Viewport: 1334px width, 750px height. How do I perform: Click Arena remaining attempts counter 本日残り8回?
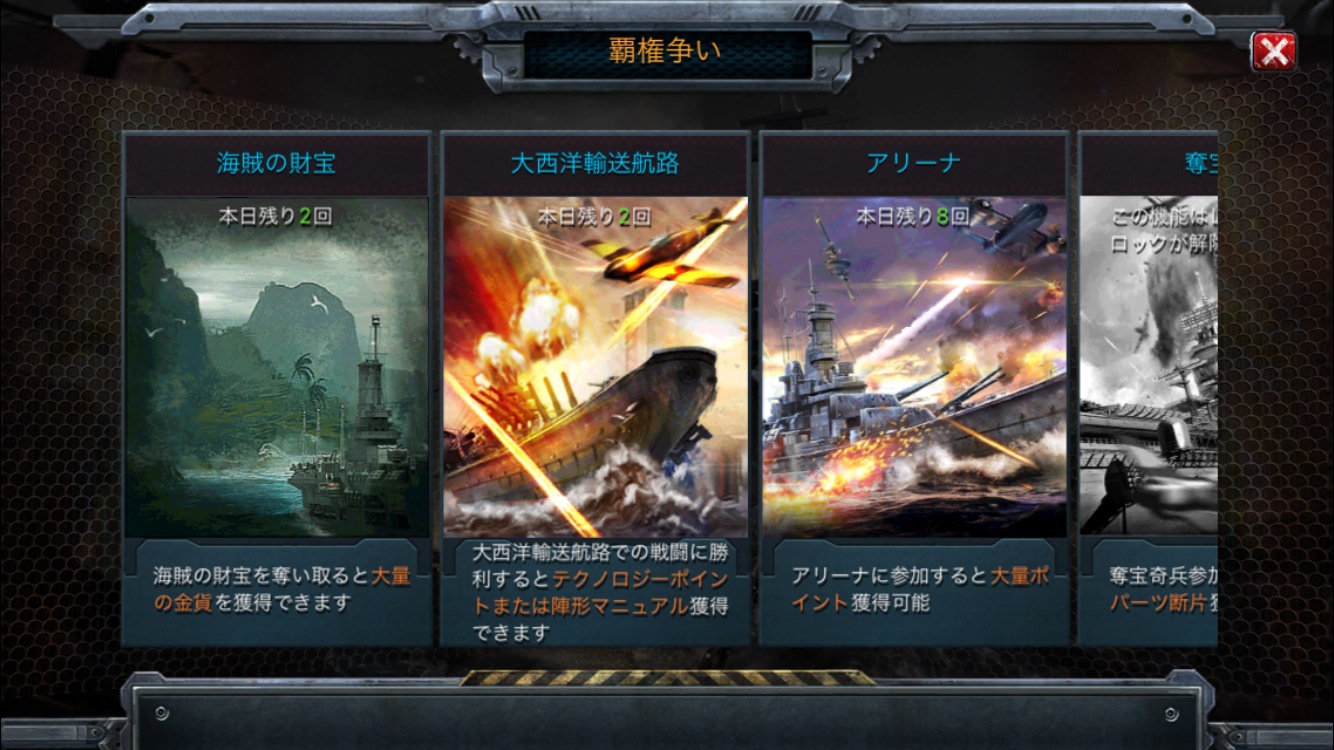[x=914, y=217]
